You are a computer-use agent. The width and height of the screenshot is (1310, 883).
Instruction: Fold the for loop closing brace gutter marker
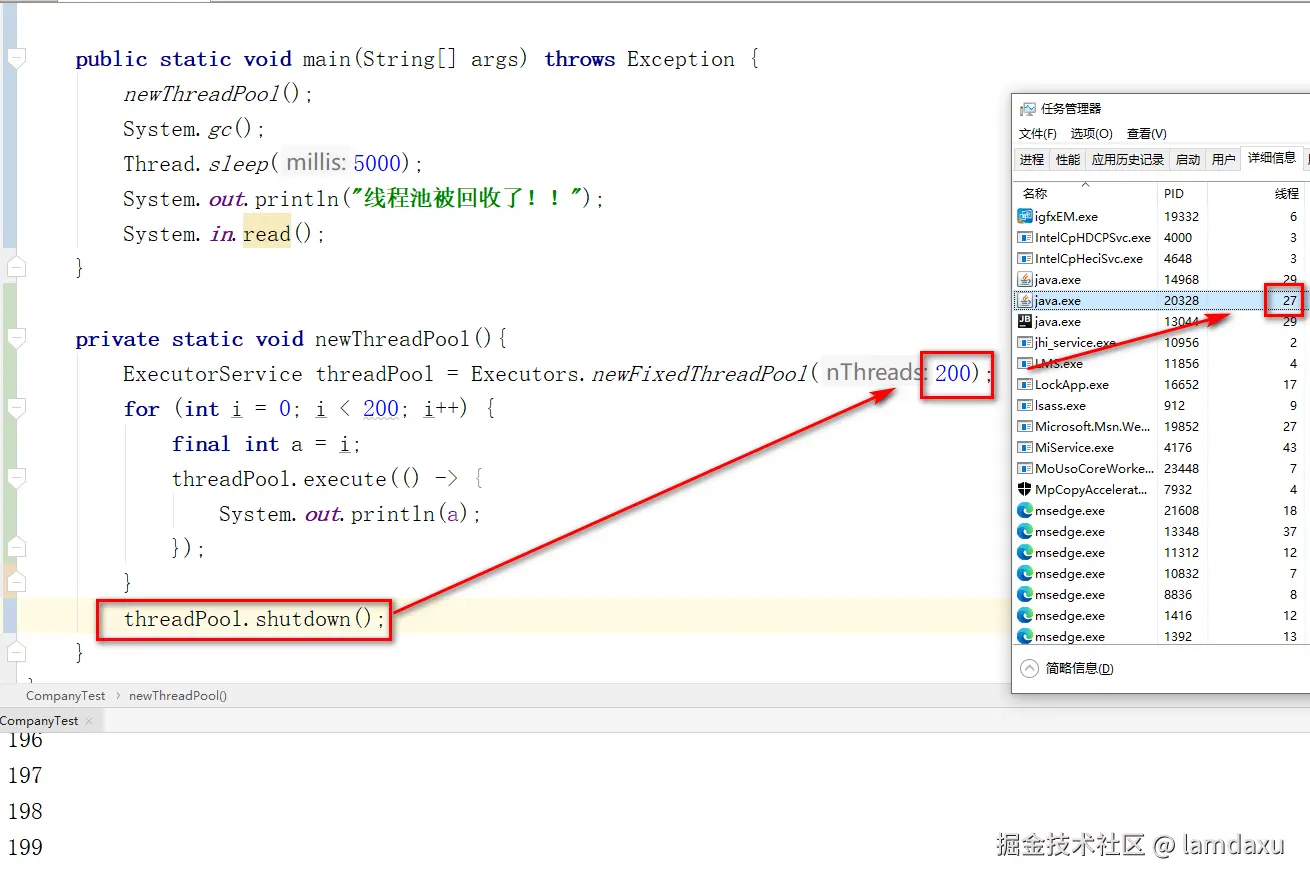coord(16,582)
